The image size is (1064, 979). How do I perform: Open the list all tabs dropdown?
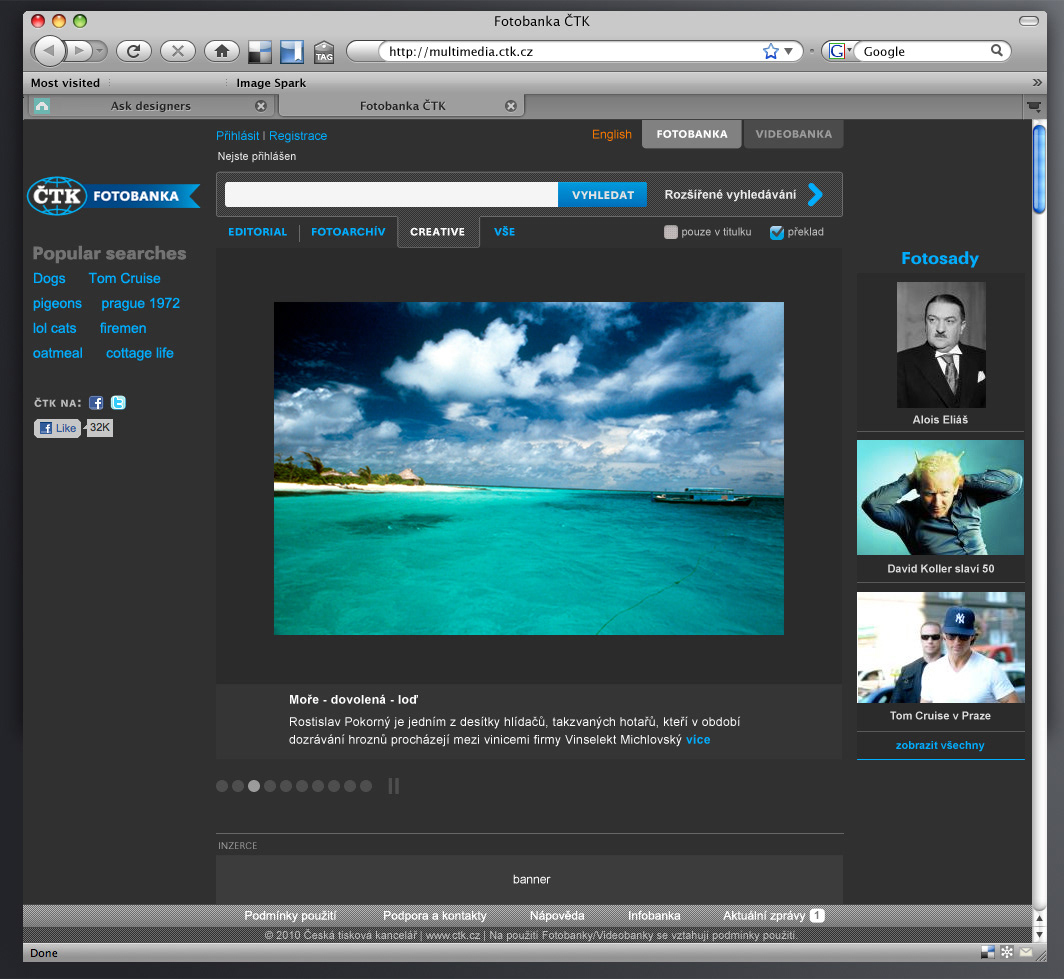tap(1033, 107)
